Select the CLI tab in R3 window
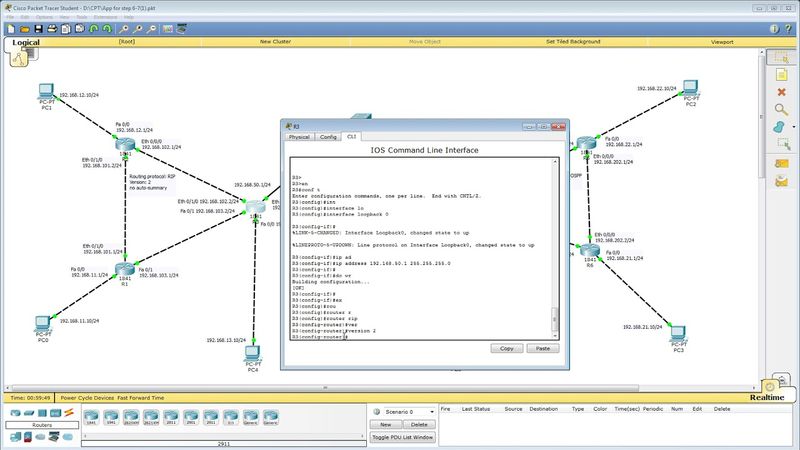This screenshot has height=450, width=800. point(352,136)
